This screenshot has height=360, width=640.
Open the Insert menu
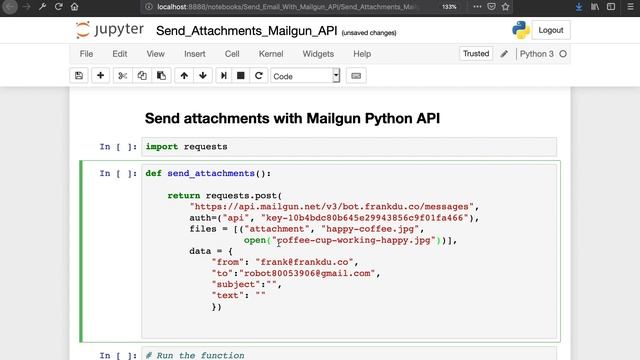pyautogui.click(x=195, y=54)
